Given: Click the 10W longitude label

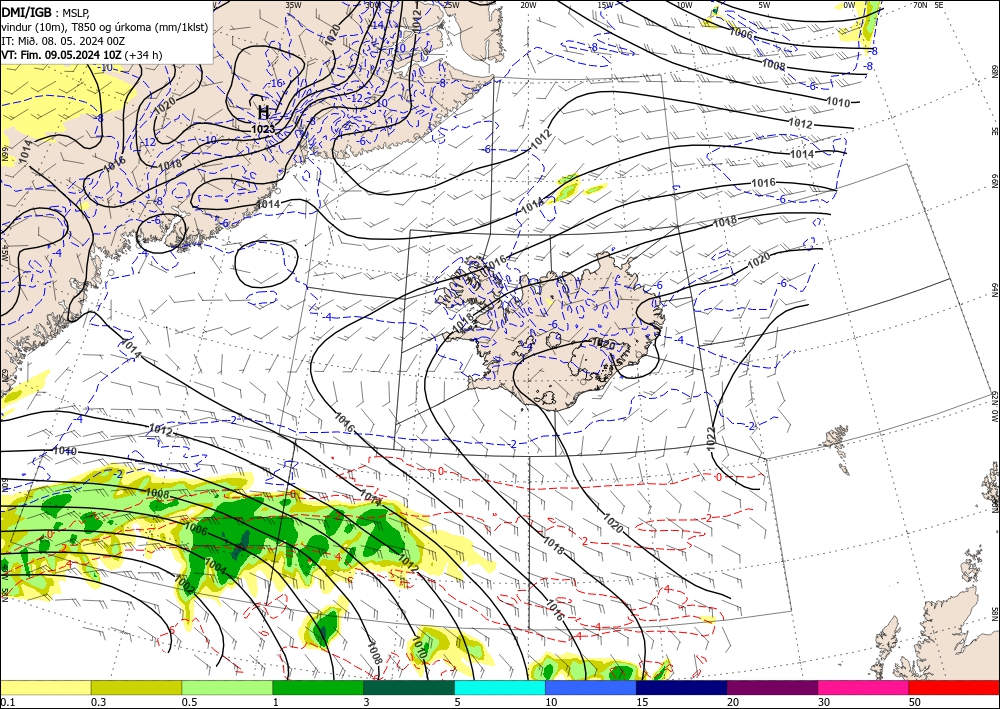Looking at the screenshot, I should point(684,5).
